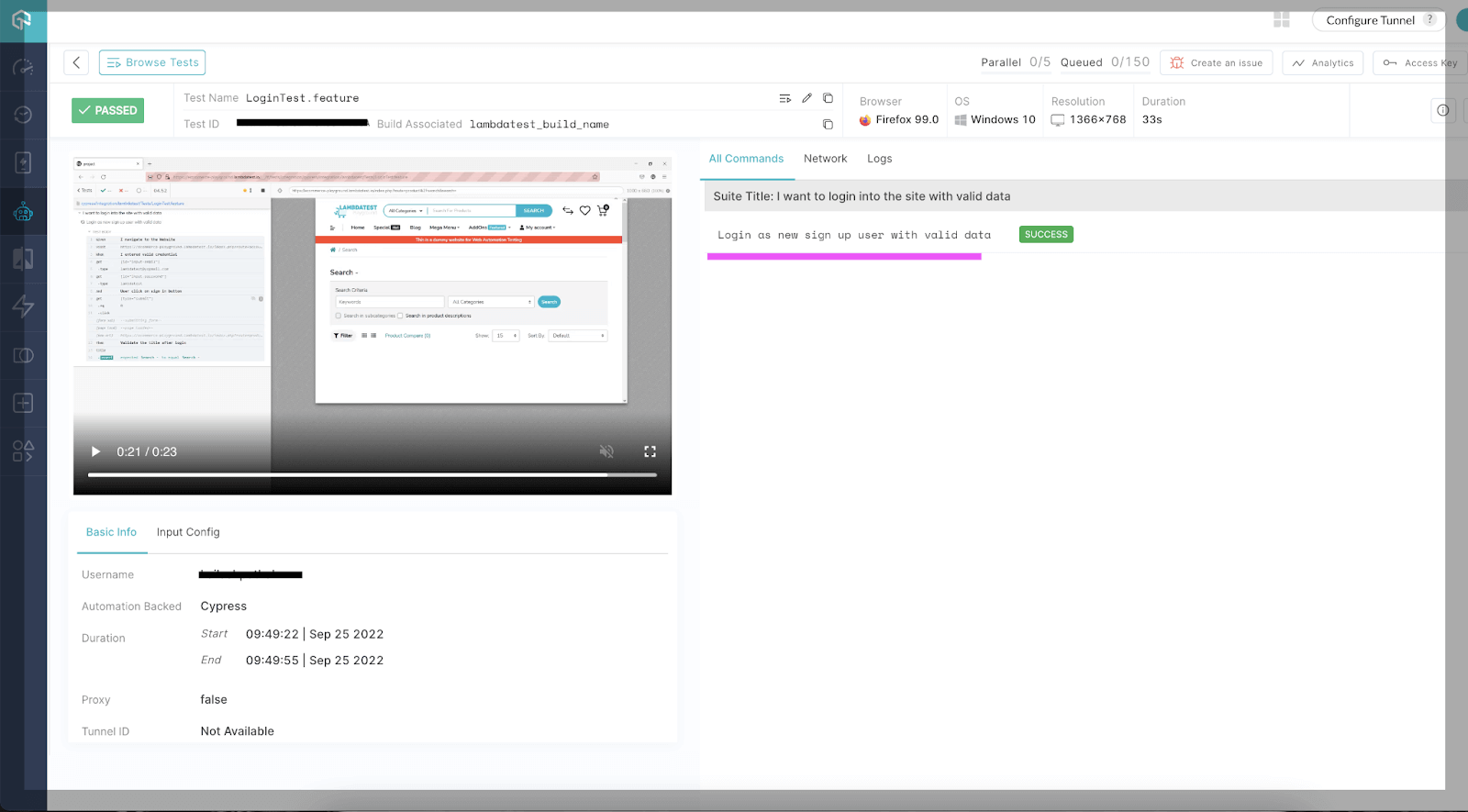
Task: Click the Suite Title row text
Action: 862,196
